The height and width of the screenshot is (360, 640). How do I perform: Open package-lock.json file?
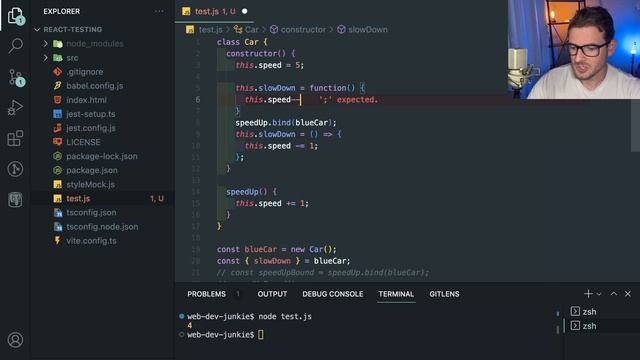pyautogui.click(x=103, y=156)
